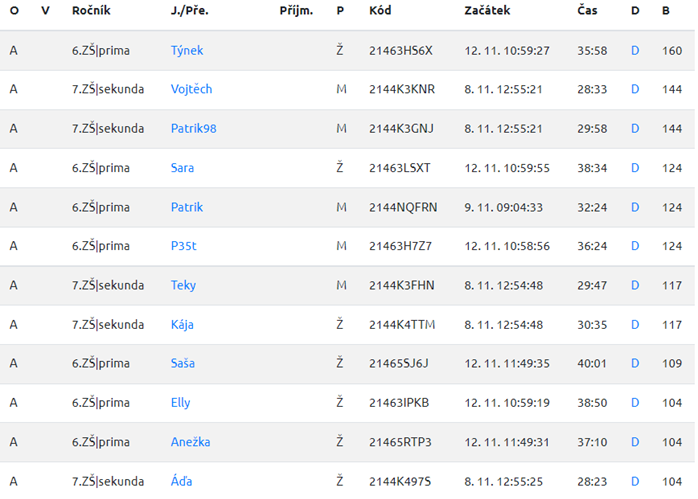Image resolution: width=698 pixels, height=499 pixels.
Task: Click the Kája name link
Action: click(183, 325)
